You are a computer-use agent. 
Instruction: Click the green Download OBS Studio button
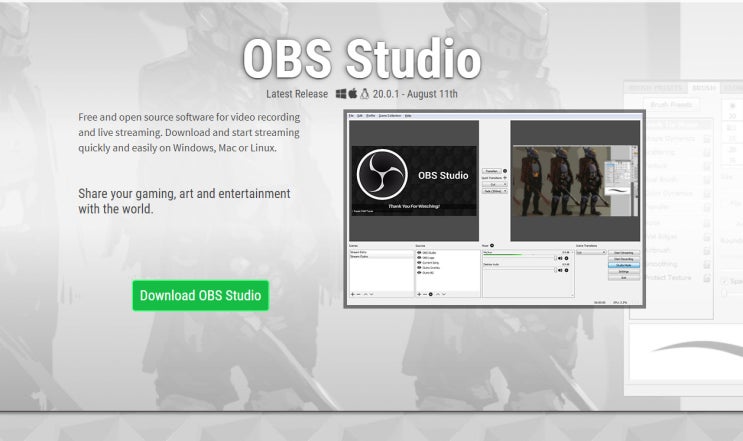(200, 296)
